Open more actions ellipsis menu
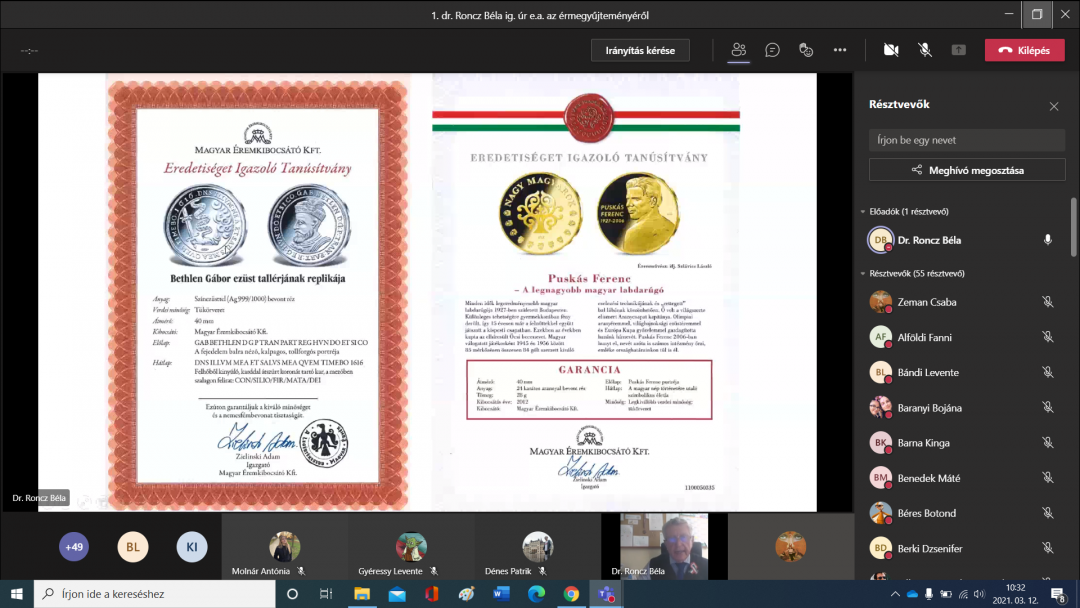The image size is (1080, 608). pyautogui.click(x=840, y=50)
